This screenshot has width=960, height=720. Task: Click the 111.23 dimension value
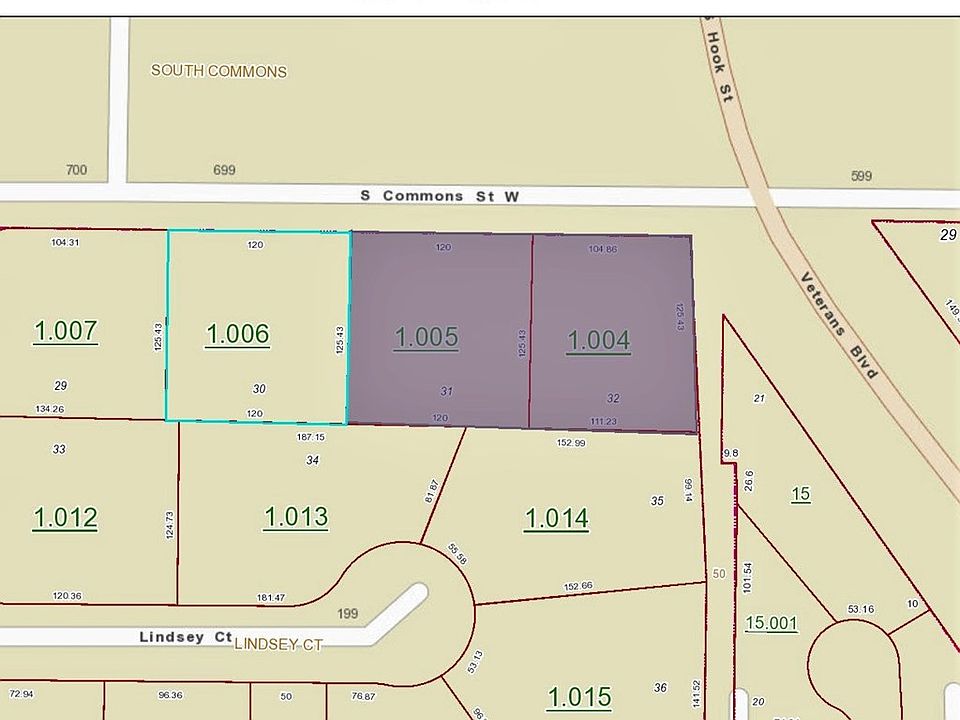pyautogui.click(x=604, y=421)
